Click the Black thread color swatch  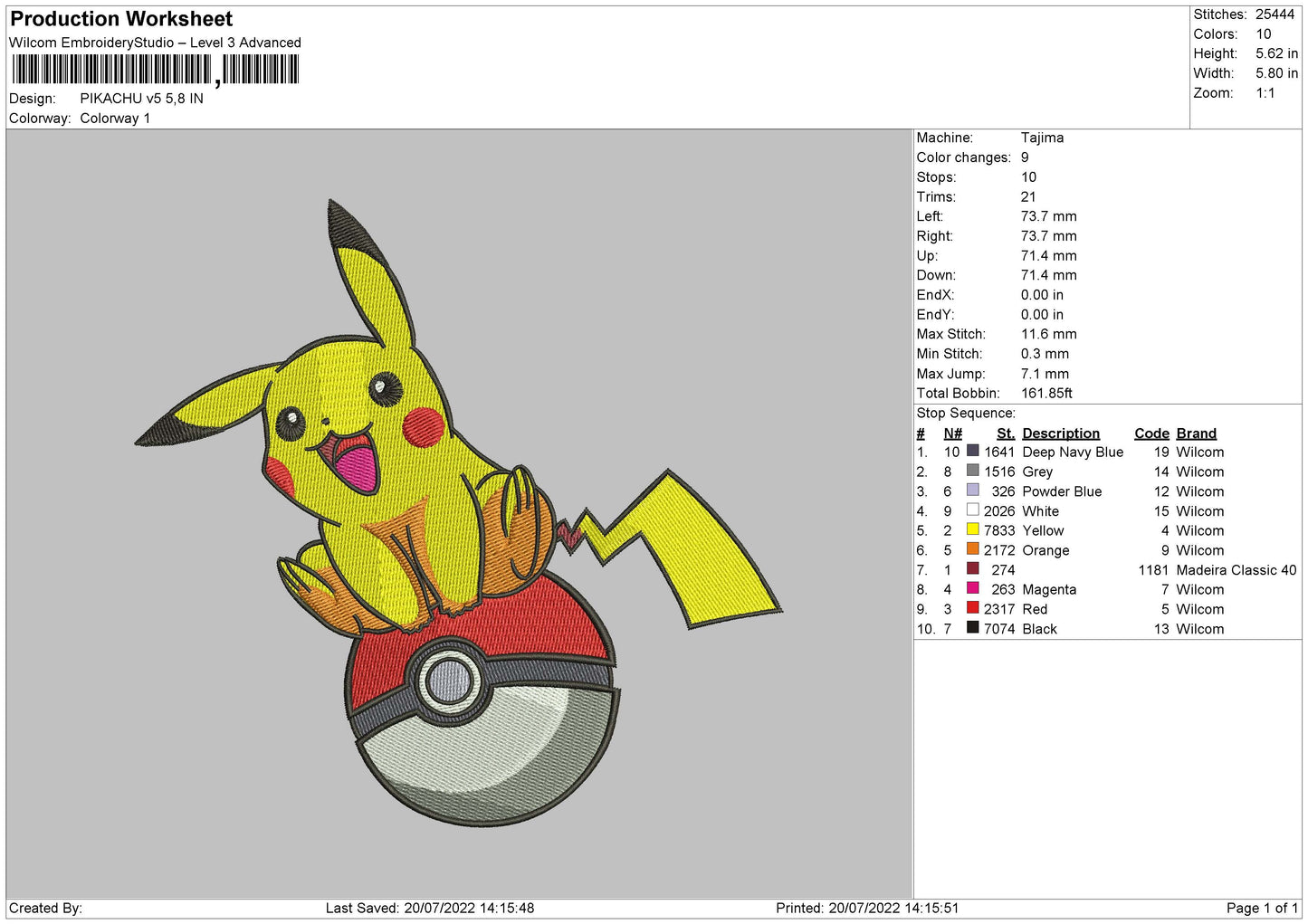click(x=972, y=628)
